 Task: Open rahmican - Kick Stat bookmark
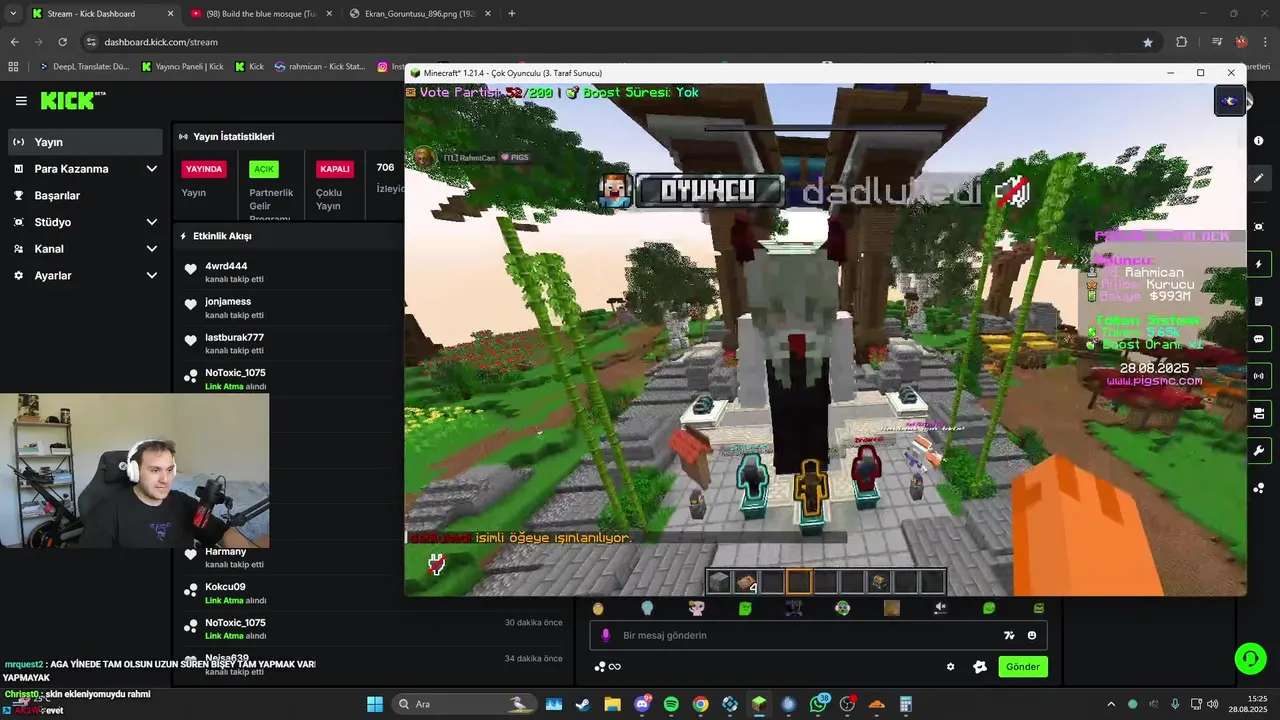point(319,67)
